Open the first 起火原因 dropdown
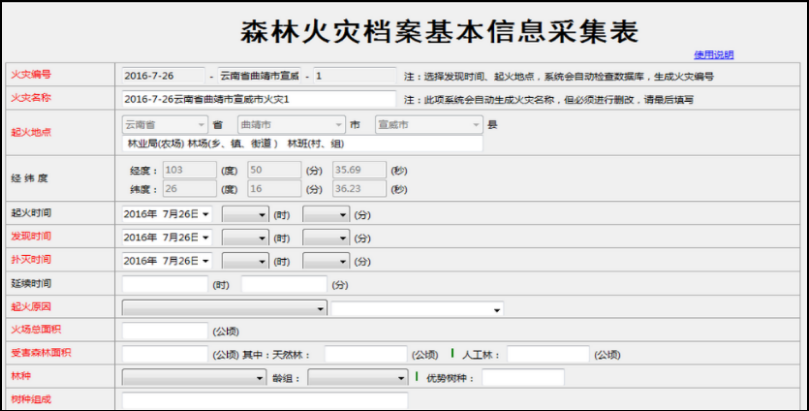The width and height of the screenshot is (809, 411). [x=224, y=308]
